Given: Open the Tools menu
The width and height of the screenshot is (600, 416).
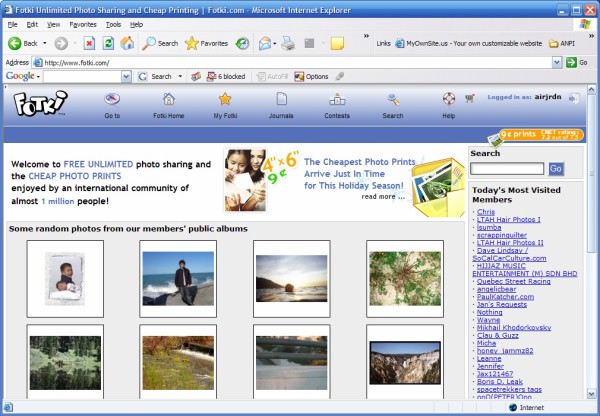Looking at the screenshot, I should pos(113,24).
